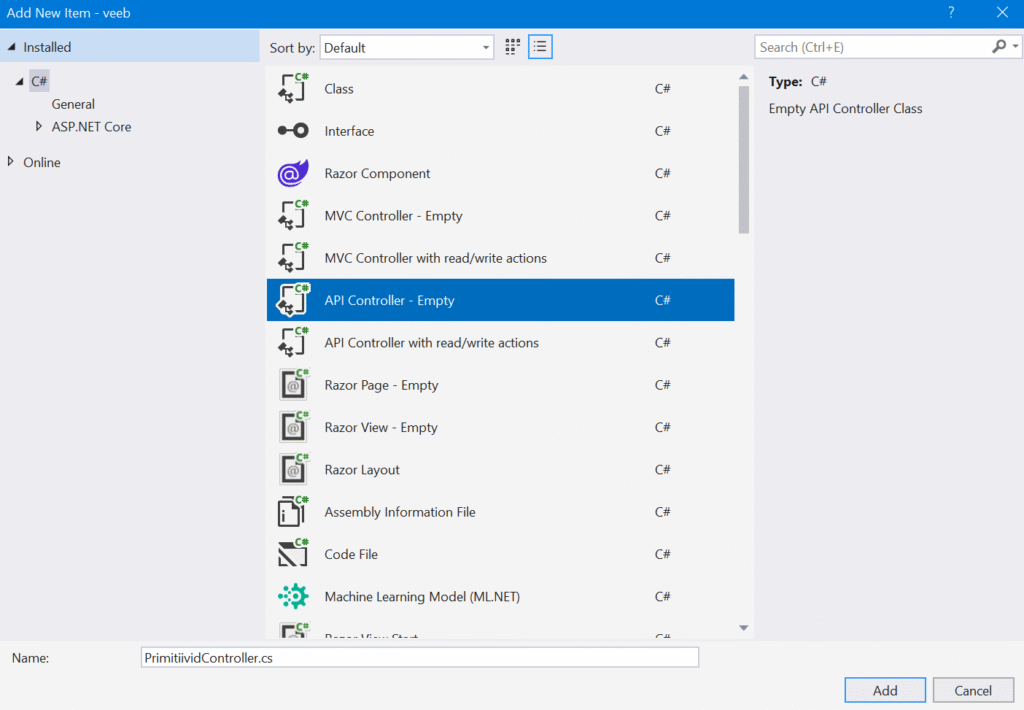Select the General category
The height and width of the screenshot is (710, 1024).
tap(73, 104)
